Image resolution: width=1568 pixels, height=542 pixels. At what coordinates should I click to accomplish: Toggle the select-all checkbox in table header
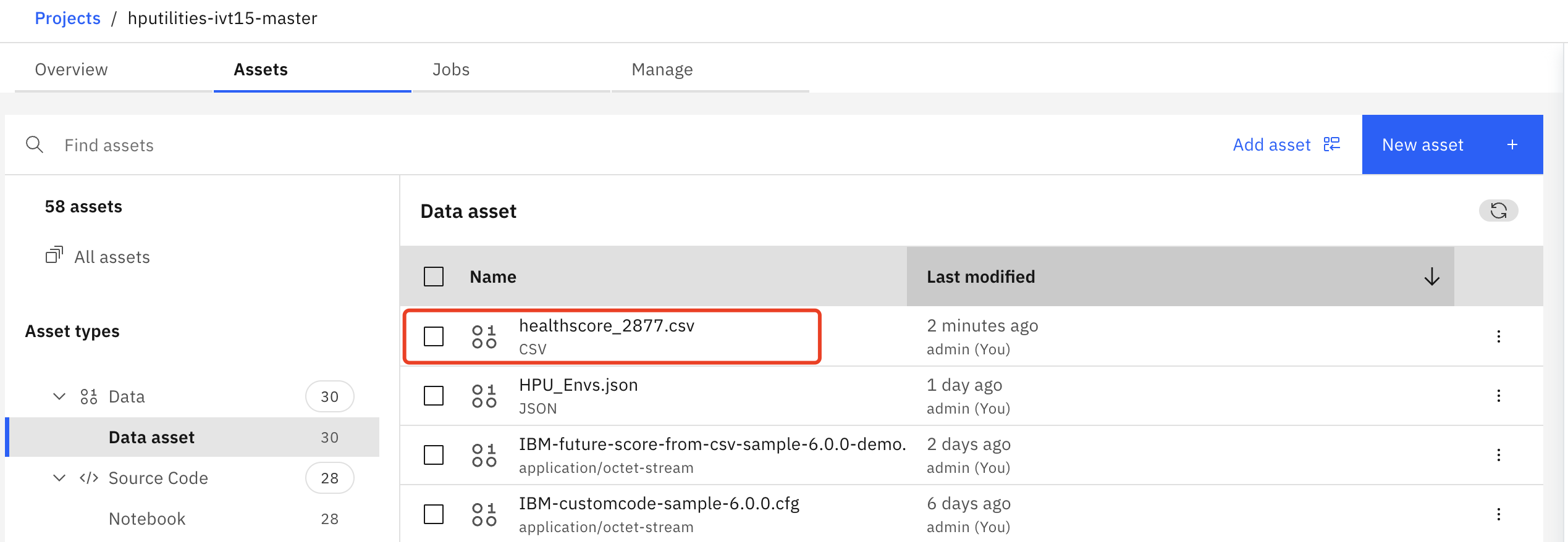(434, 277)
